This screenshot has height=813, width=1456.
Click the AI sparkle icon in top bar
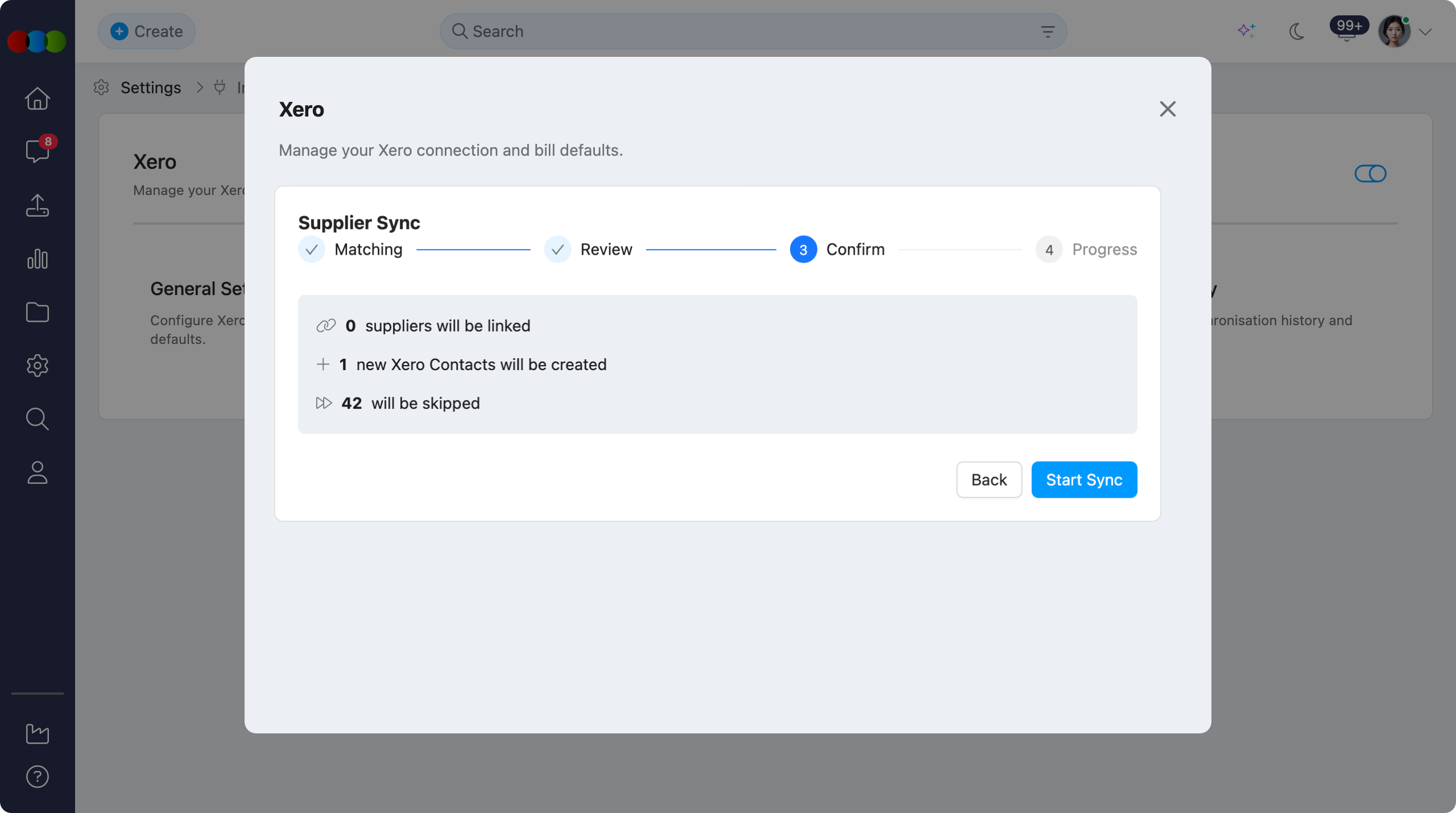[x=1247, y=31]
